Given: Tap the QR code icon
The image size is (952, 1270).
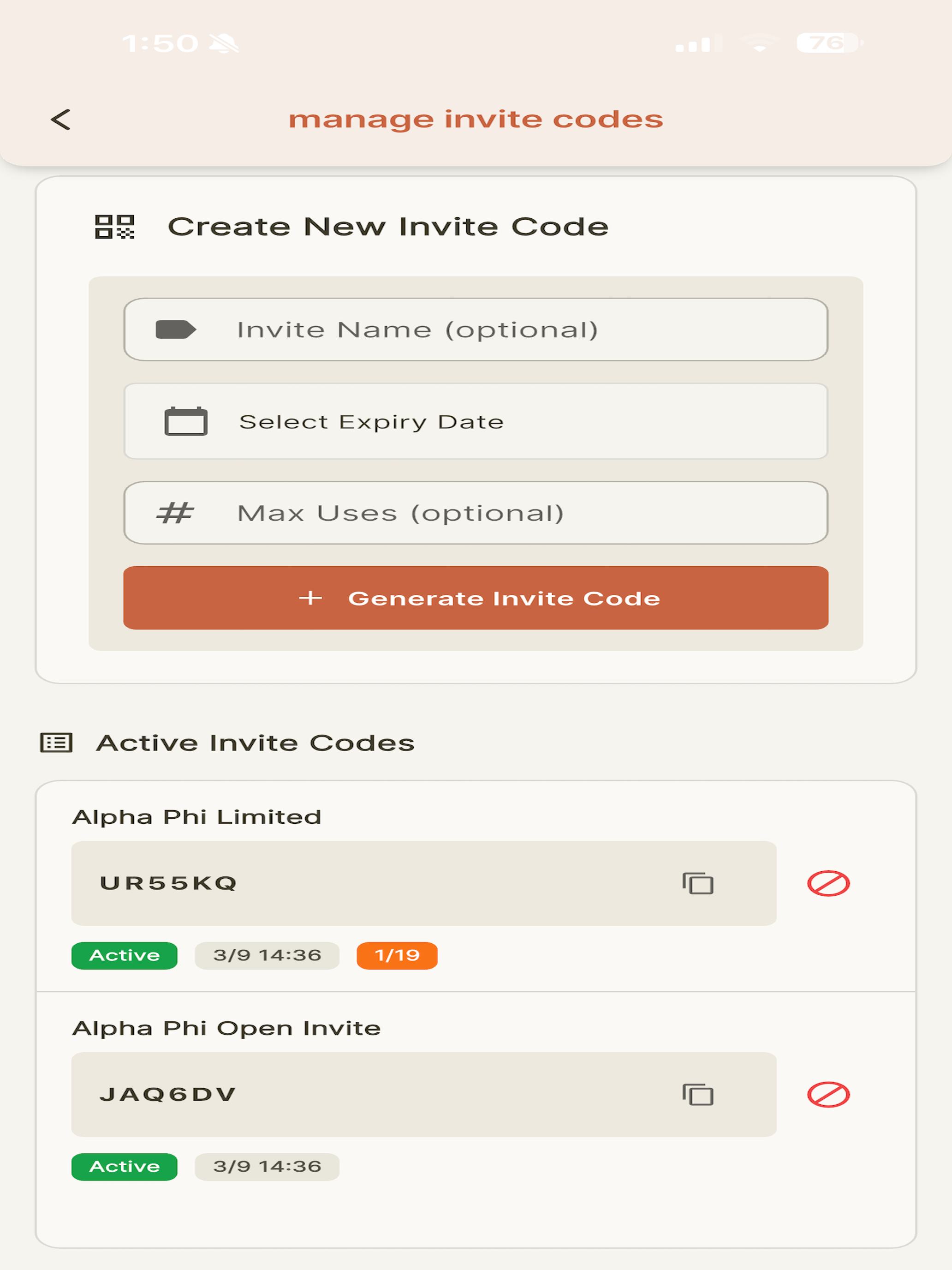Looking at the screenshot, I should [x=114, y=226].
